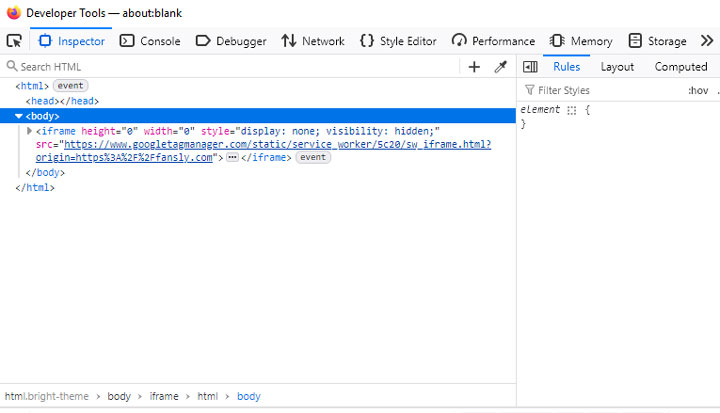Click the iframe width attribute
The width and height of the screenshot is (720, 413).
[x=169, y=131]
